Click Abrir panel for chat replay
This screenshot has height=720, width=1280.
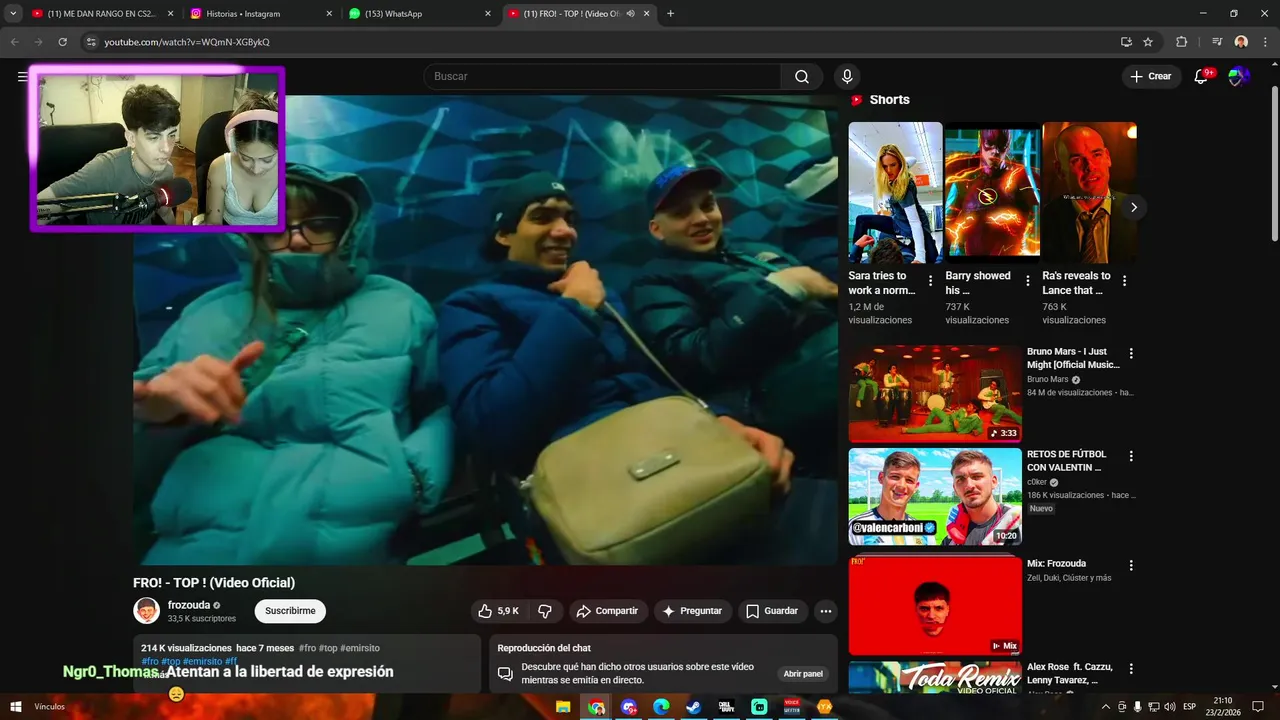point(803,674)
